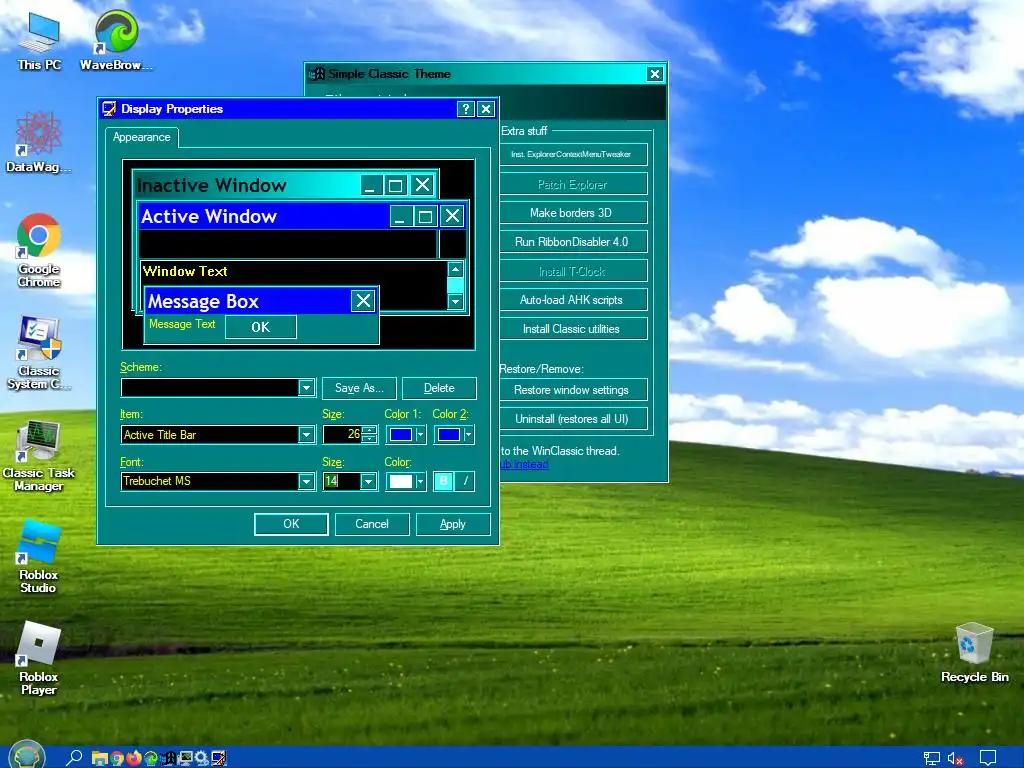Open the Color 1 dropdown arrow
1024x768 pixels.
[420, 435]
